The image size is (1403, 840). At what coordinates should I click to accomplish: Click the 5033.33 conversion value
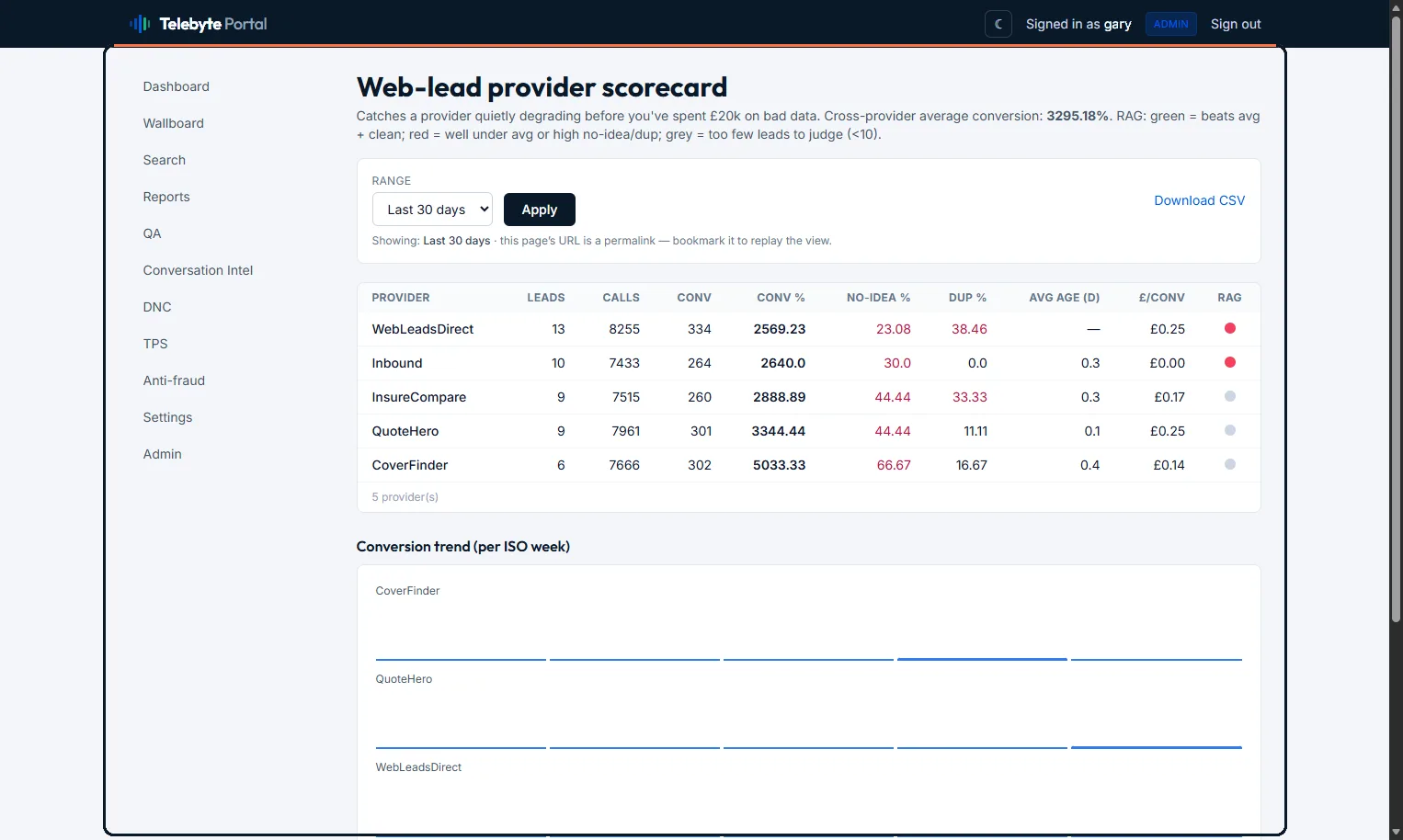780,465
